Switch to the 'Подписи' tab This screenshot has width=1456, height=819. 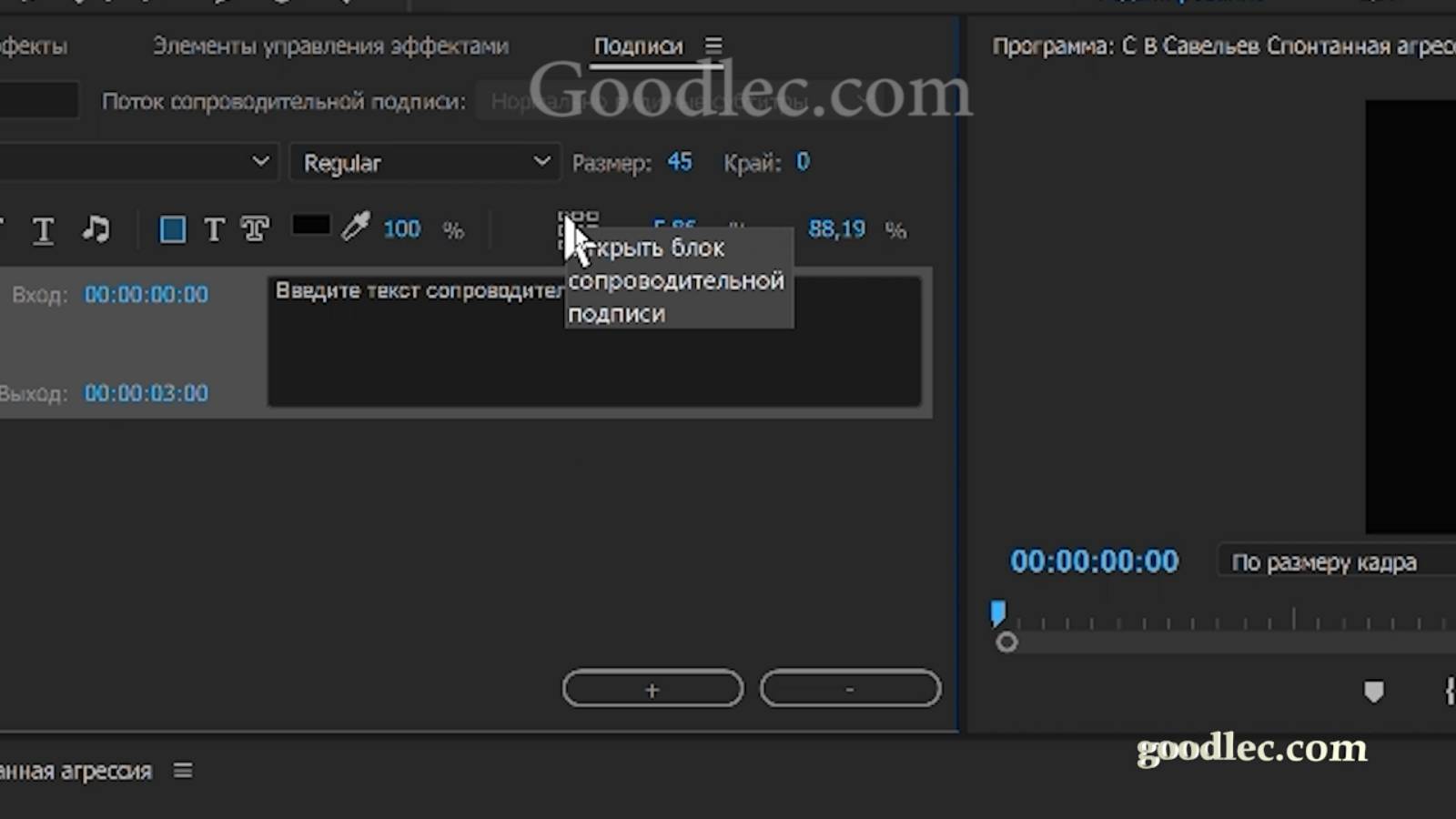638,45
